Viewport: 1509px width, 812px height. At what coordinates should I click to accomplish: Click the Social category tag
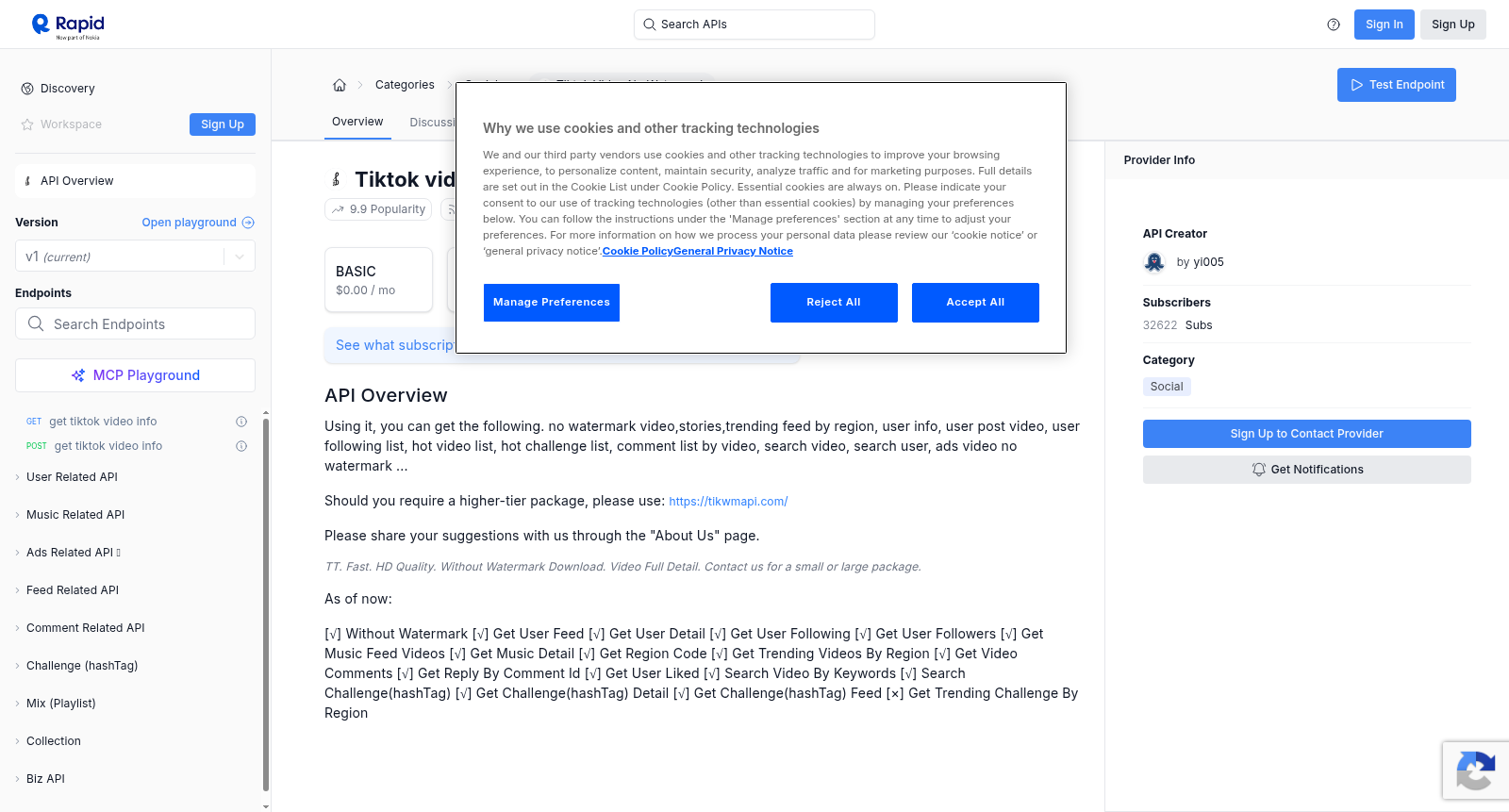1167,387
